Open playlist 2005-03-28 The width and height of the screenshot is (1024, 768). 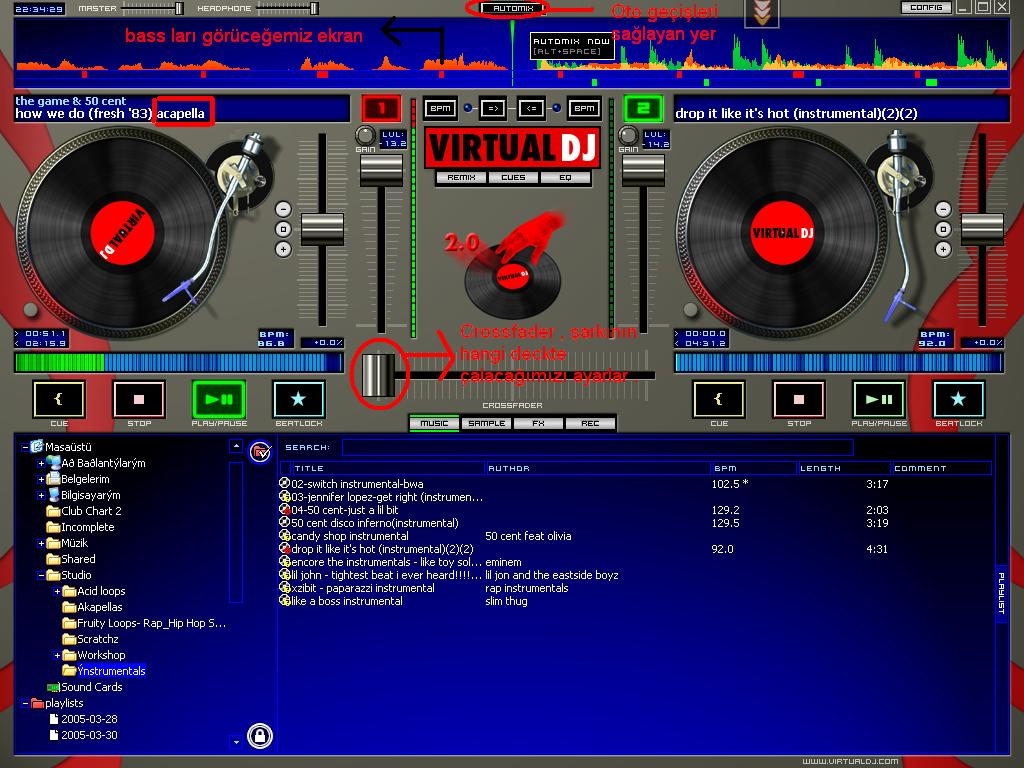pyautogui.click(x=84, y=719)
